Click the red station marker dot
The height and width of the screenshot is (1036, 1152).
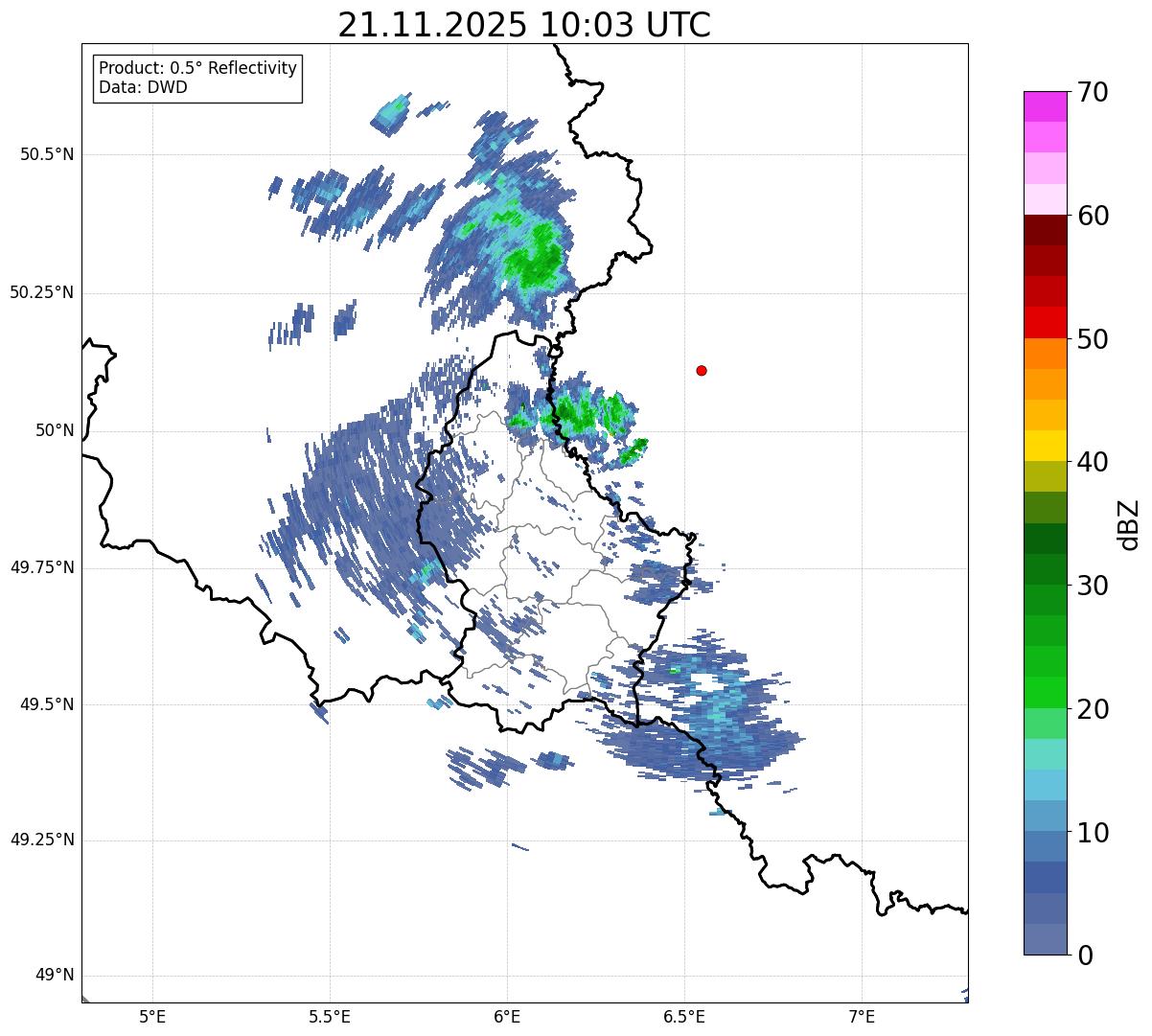coord(702,370)
